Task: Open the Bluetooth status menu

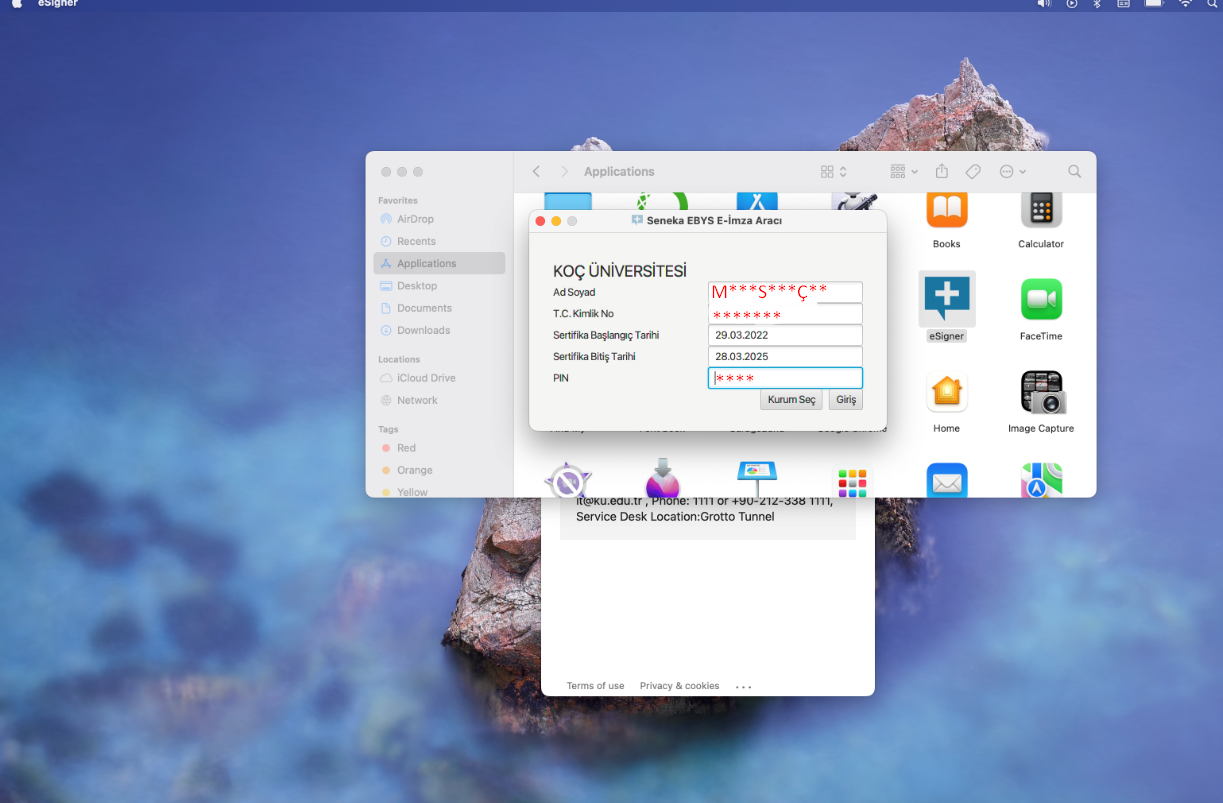Action: click(x=1096, y=5)
